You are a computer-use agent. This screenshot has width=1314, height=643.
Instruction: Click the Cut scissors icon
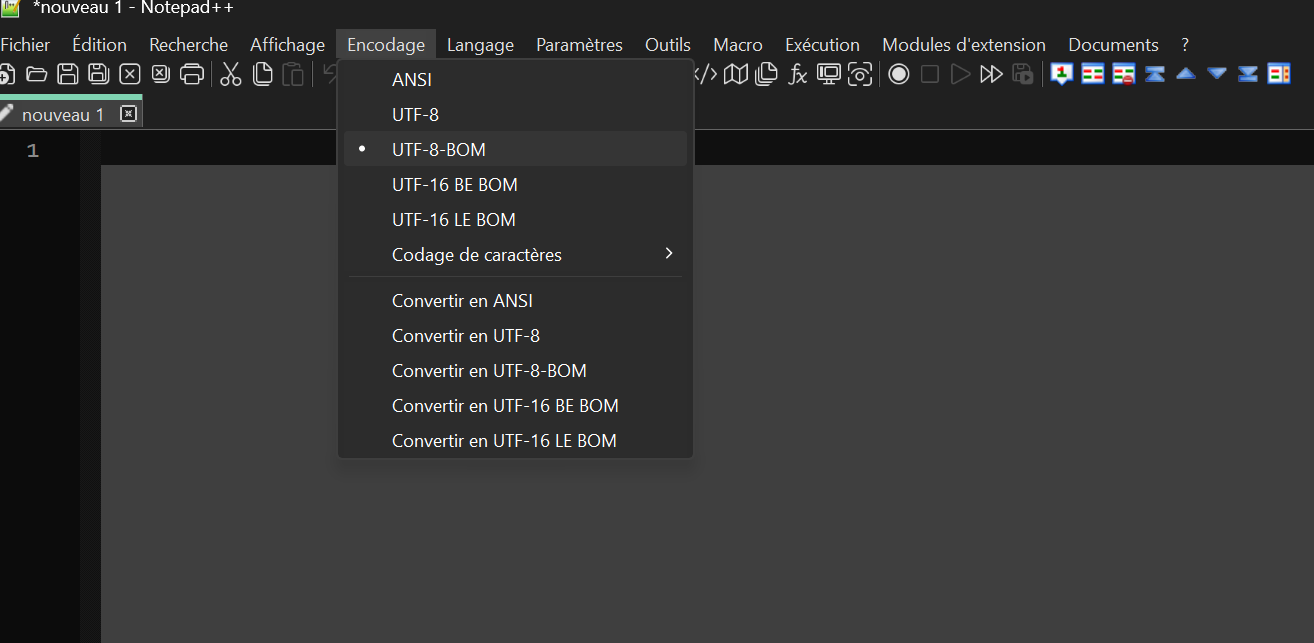click(231, 74)
